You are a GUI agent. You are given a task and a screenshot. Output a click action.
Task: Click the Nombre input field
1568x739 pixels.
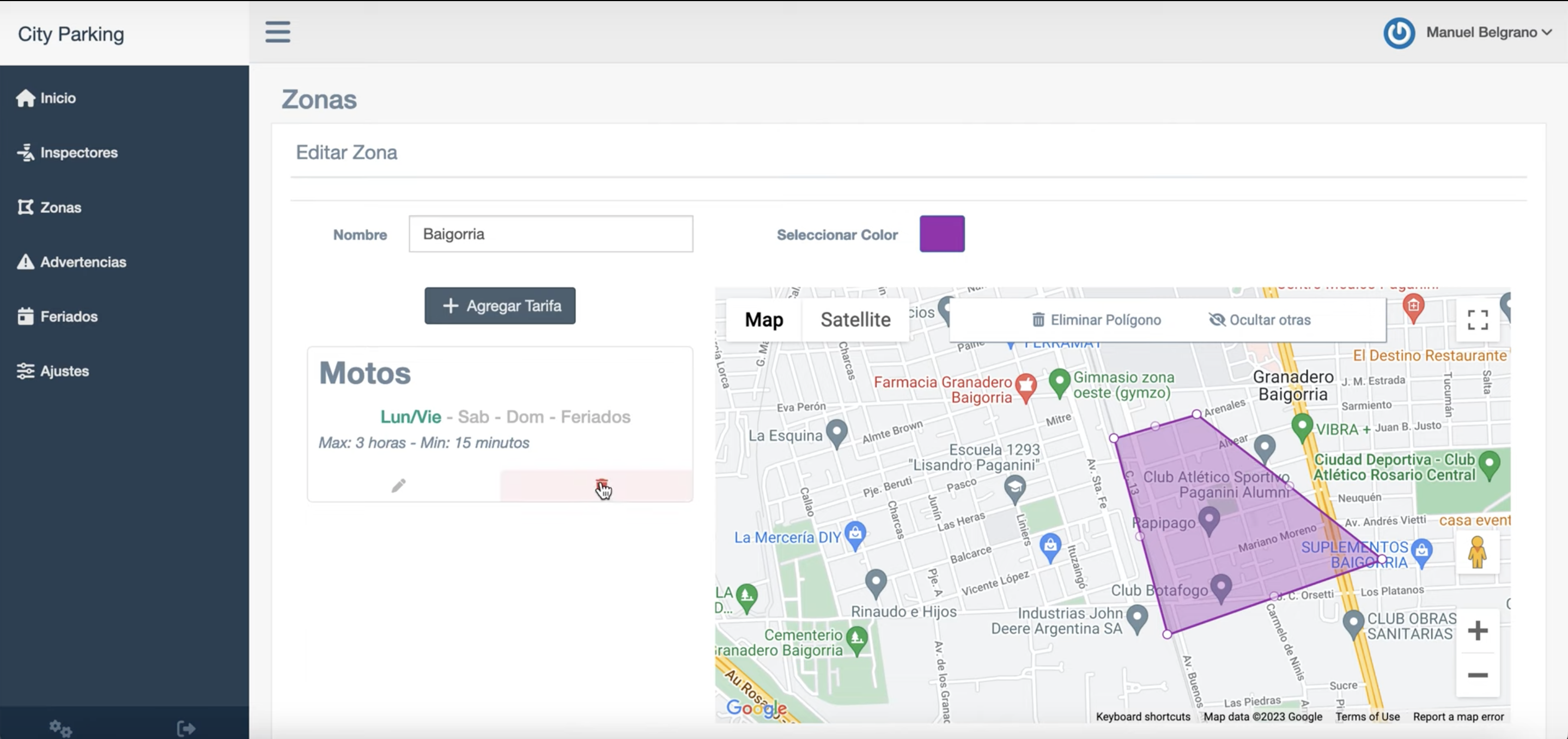(x=550, y=234)
